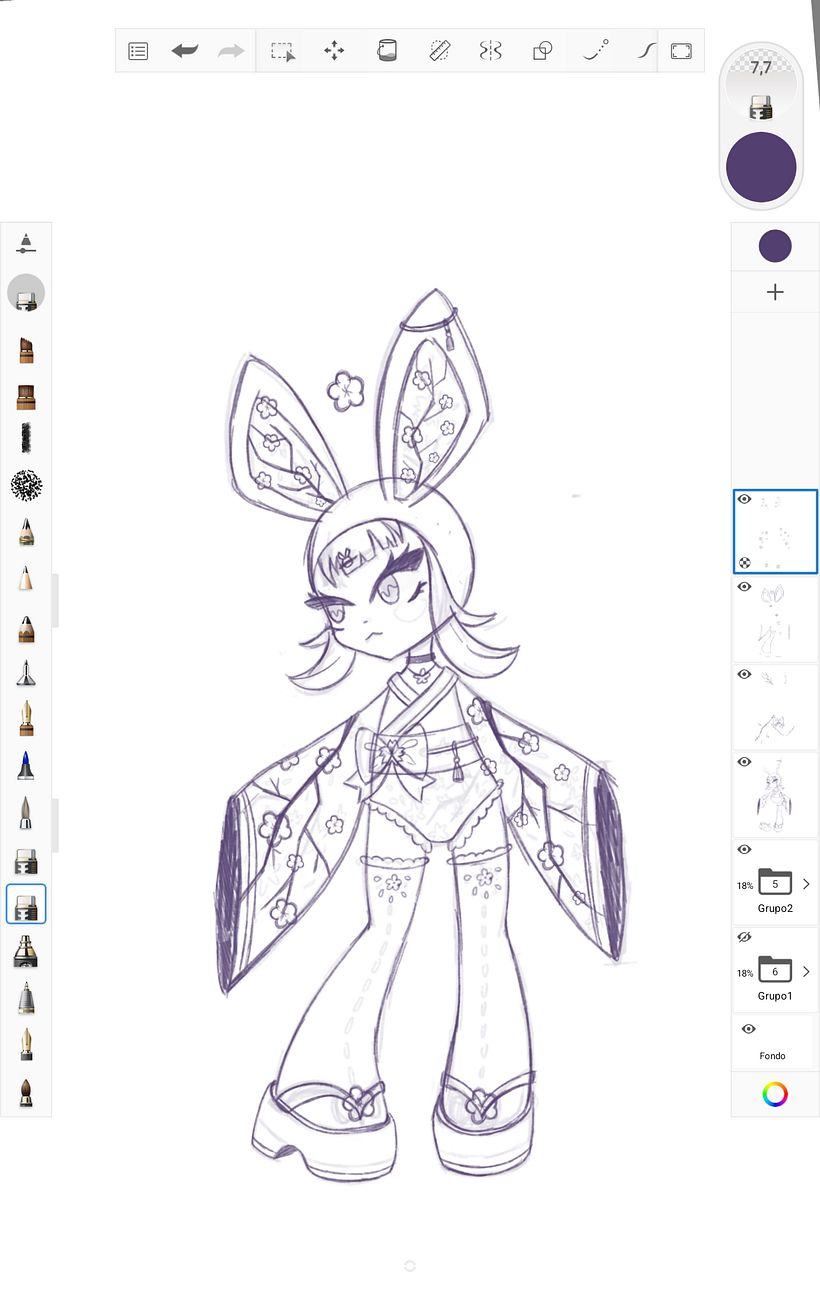
Task: Select the beige cone-tip pencil
Action: [x=26, y=578]
